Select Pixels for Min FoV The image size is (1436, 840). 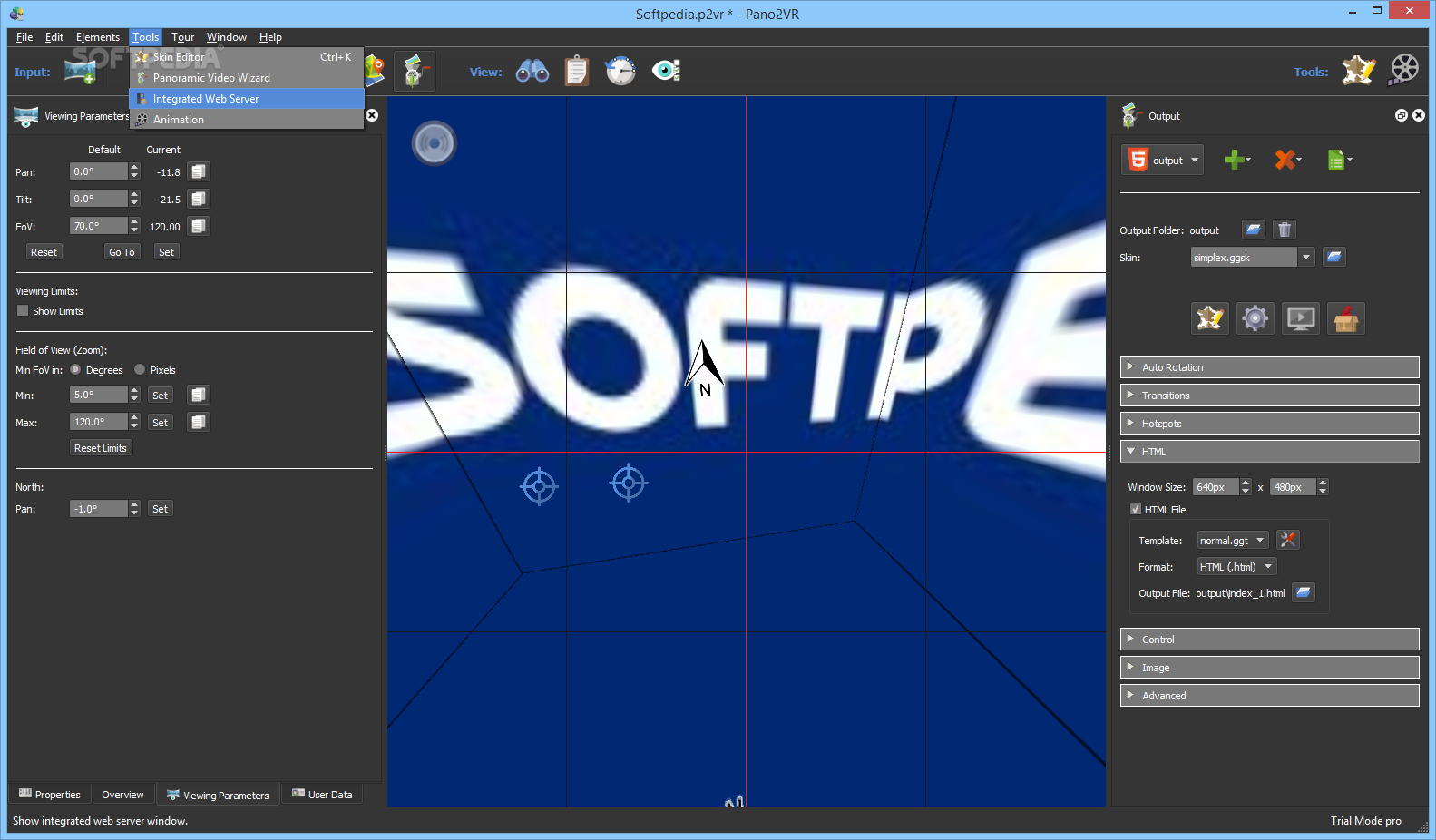tap(140, 369)
